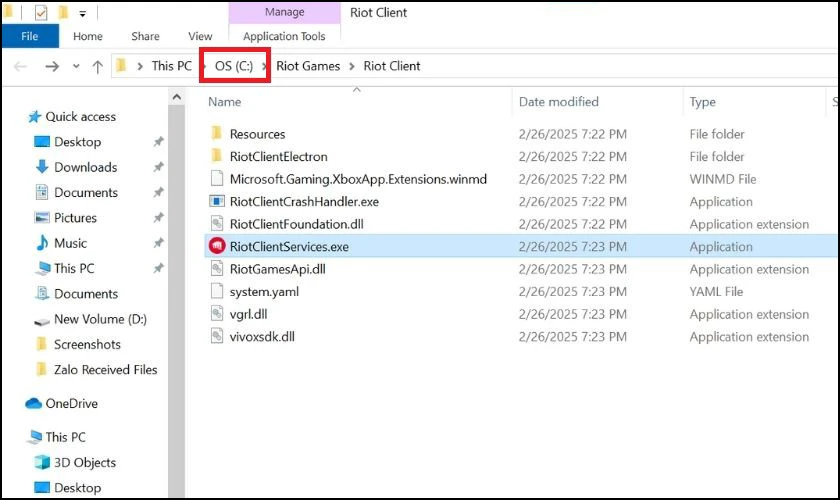Sort by the Name column header
This screenshot has width=840, height=500.
[x=224, y=102]
